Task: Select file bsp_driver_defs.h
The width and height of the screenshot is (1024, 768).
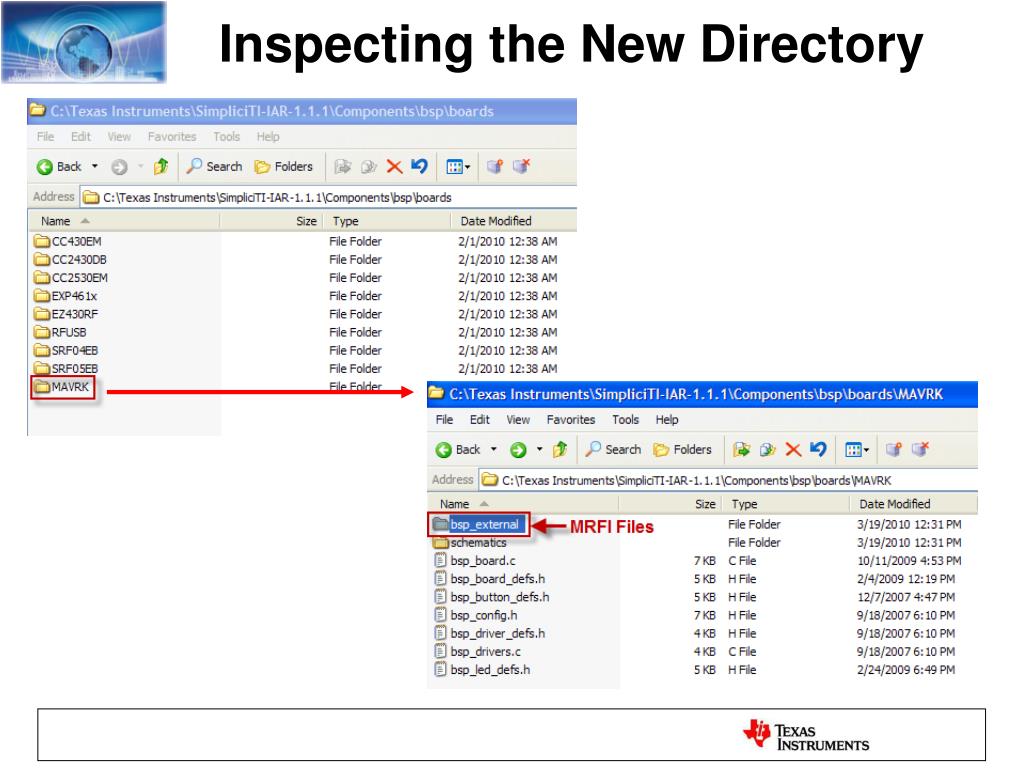Action: [489, 633]
